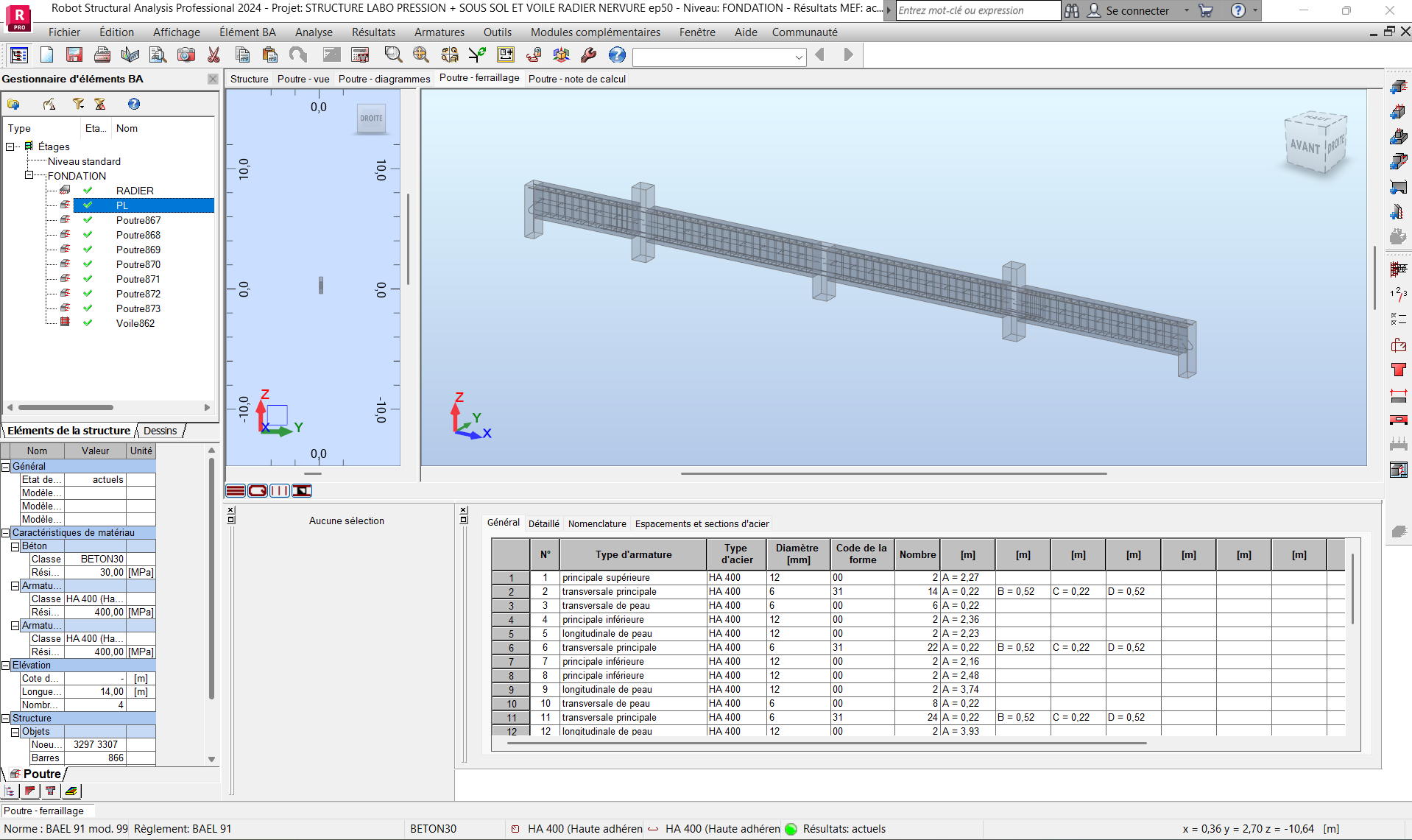The height and width of the screenshot is (840, 1412).
Task: Click the camera screen capture icon
Action: pyautogui.click(x=186, y=55)
